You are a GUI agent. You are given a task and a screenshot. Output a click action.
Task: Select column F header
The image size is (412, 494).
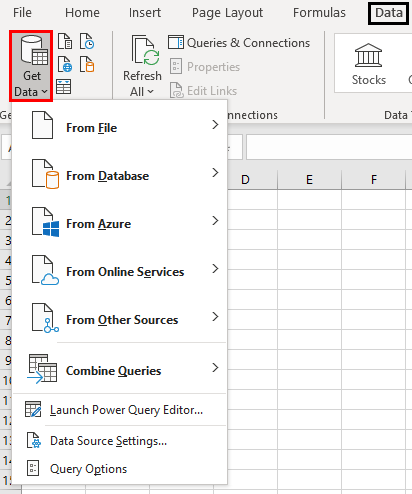(374, 180)
